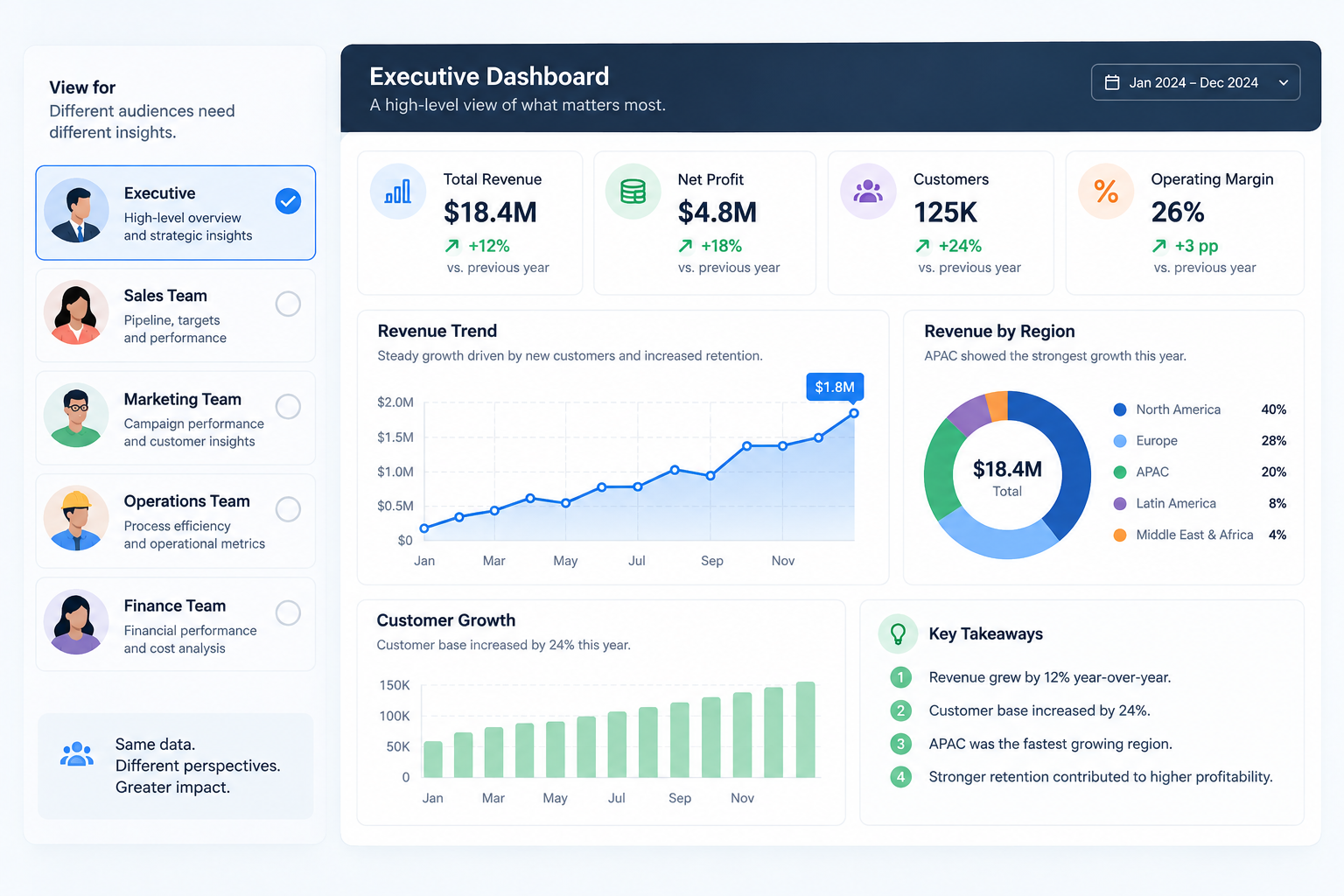Click the Key Takeaways lightbulb icon

pyautogui.click(x=898, y=633)
